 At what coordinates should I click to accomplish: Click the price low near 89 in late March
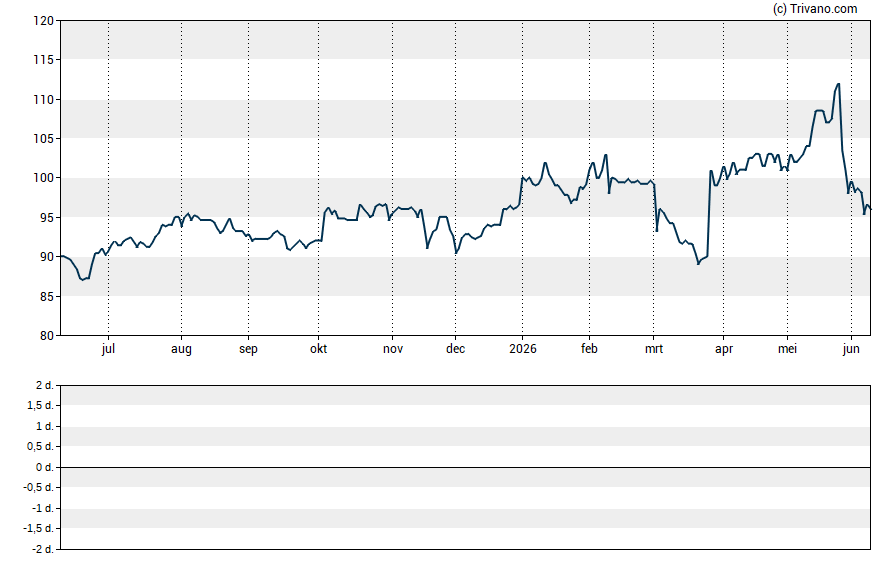tap(698, 264)
